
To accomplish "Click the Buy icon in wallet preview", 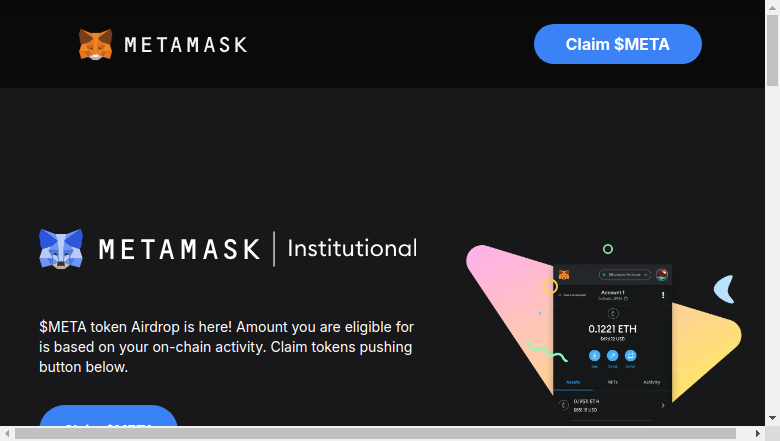I will click(x=594, y=355).
